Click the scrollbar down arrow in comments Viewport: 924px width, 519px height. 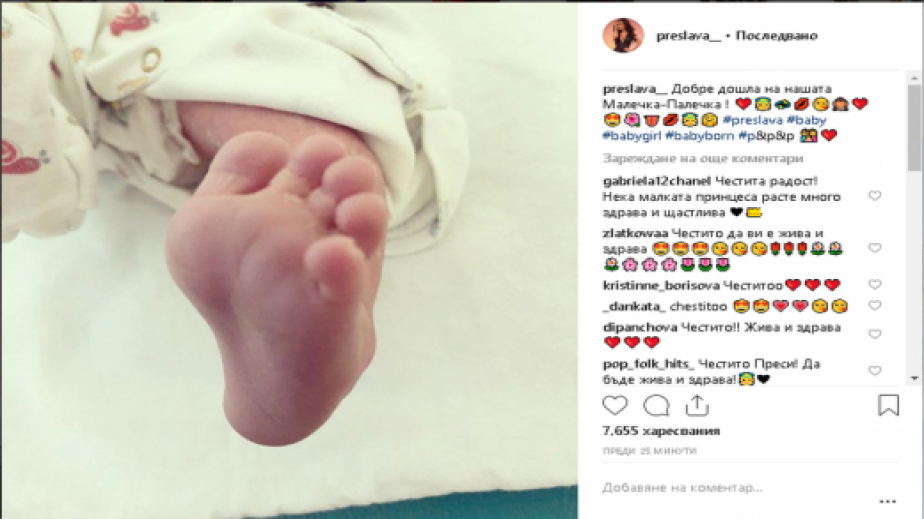click(914, 378)
